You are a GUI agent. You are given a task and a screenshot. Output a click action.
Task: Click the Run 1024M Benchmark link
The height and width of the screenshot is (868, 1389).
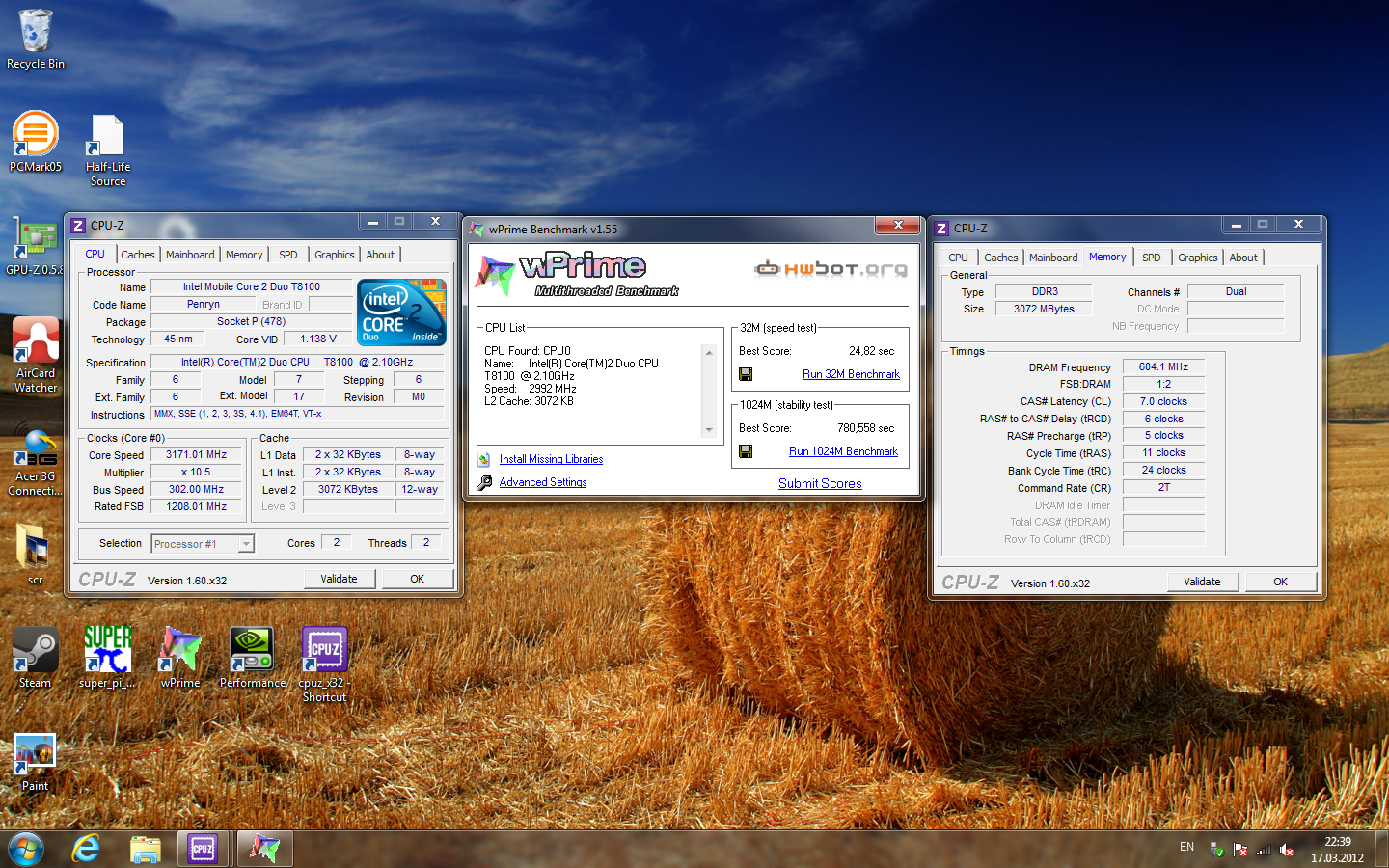click(843, 451)
